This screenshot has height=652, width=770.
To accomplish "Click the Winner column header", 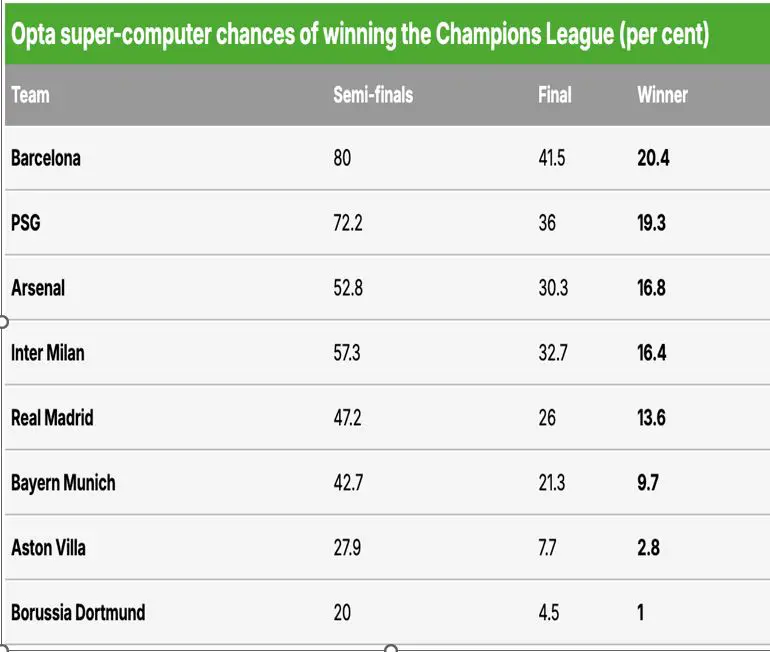I will click(662, 96).
